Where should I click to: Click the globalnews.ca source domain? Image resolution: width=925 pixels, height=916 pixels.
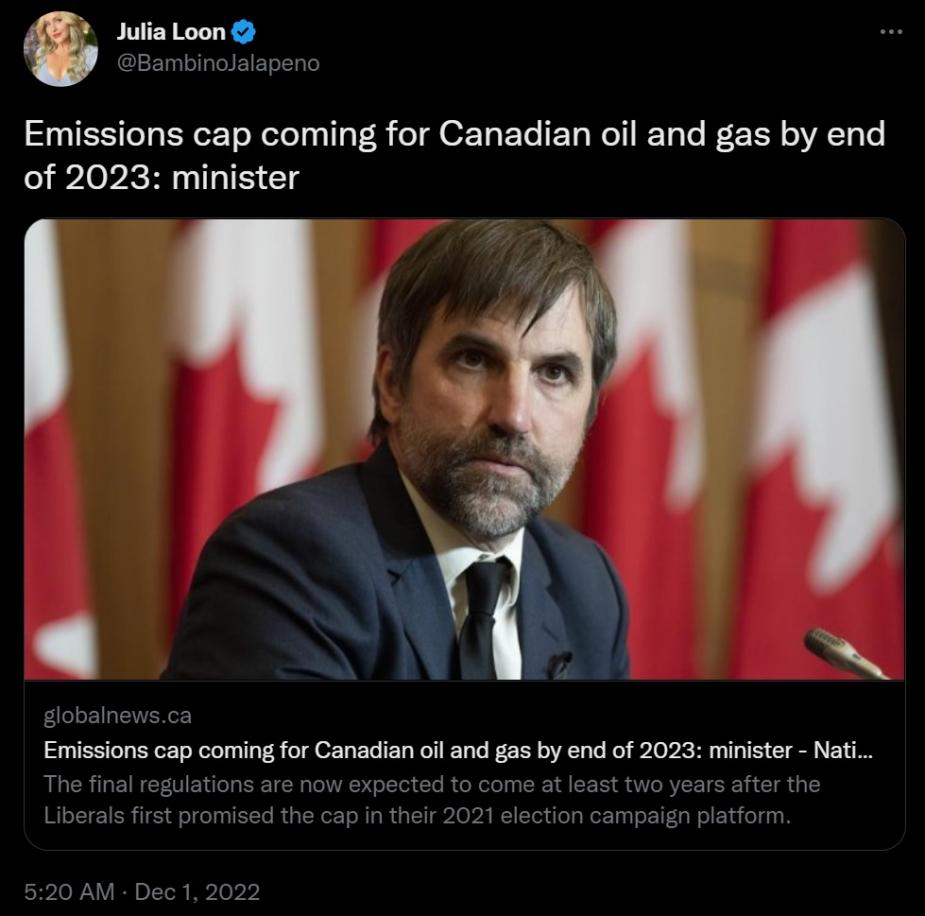point(118,716)
